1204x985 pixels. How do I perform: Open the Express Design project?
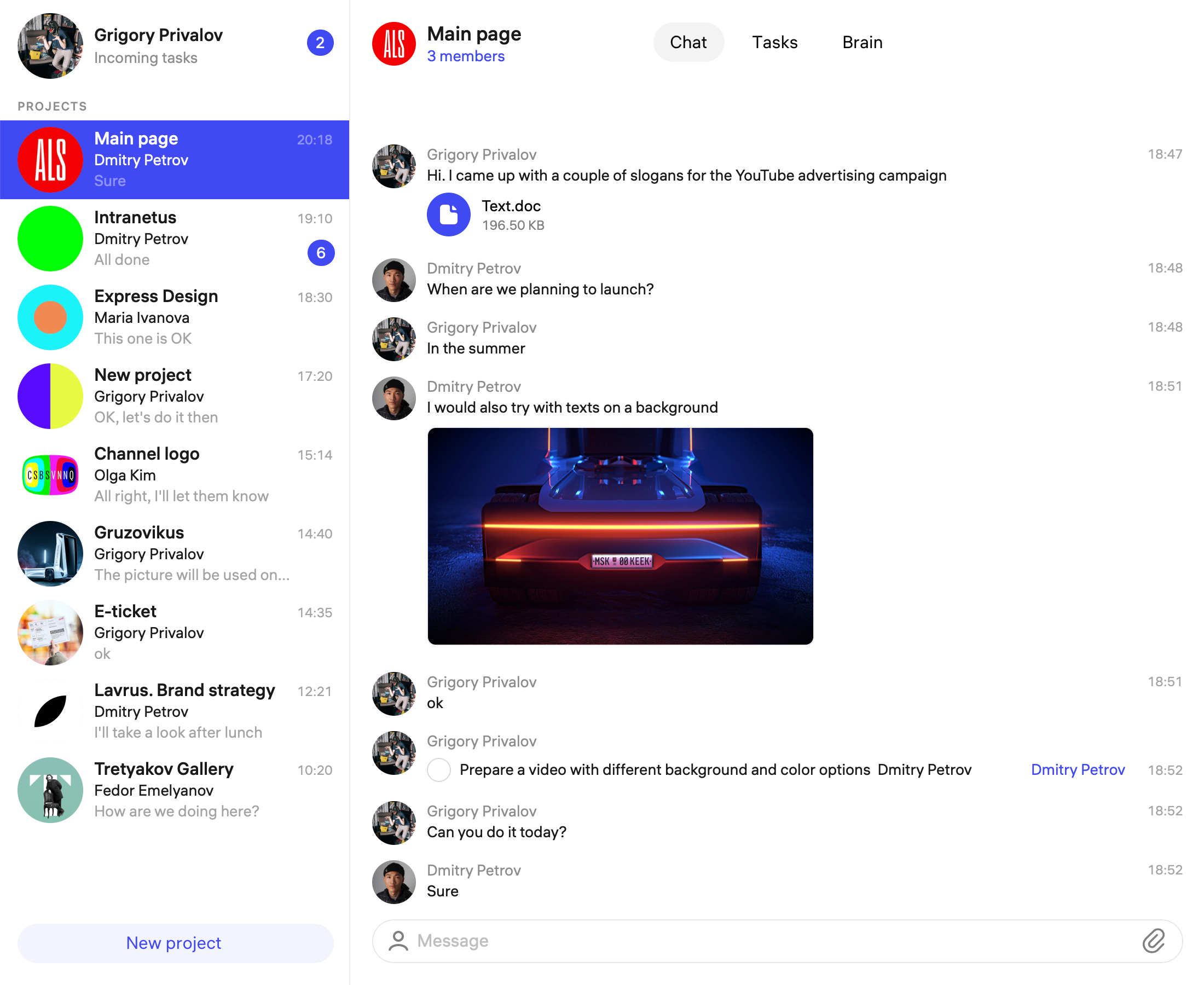click(x=175, y=317)
